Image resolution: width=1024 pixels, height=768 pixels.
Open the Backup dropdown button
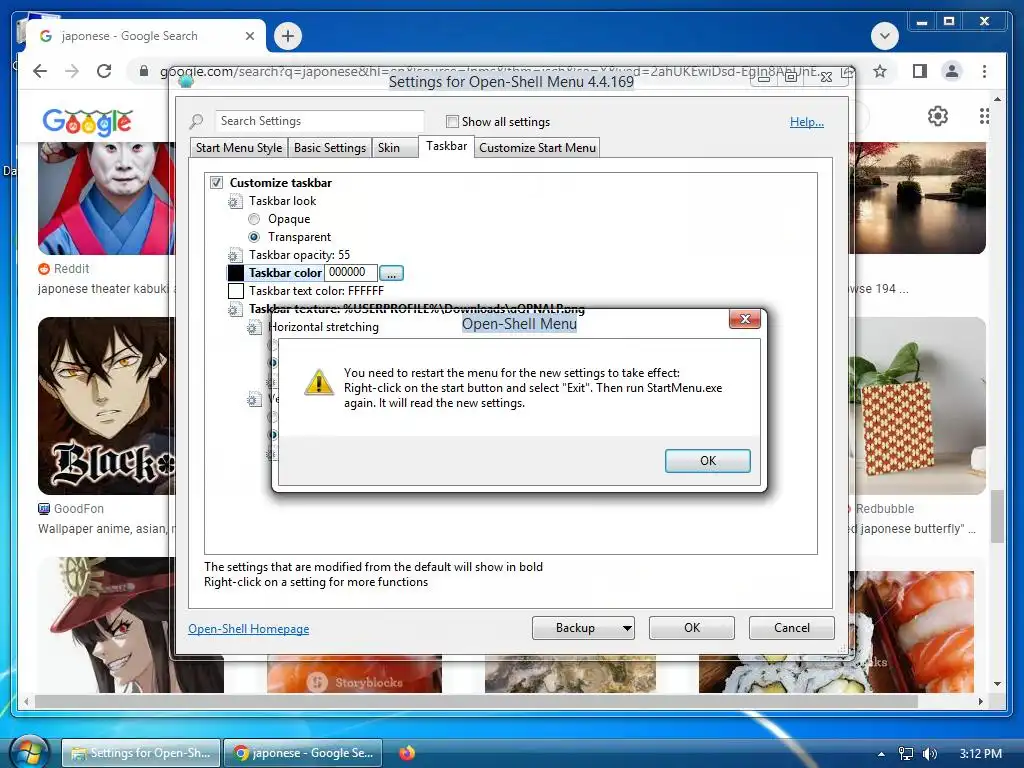click(583, 628)
